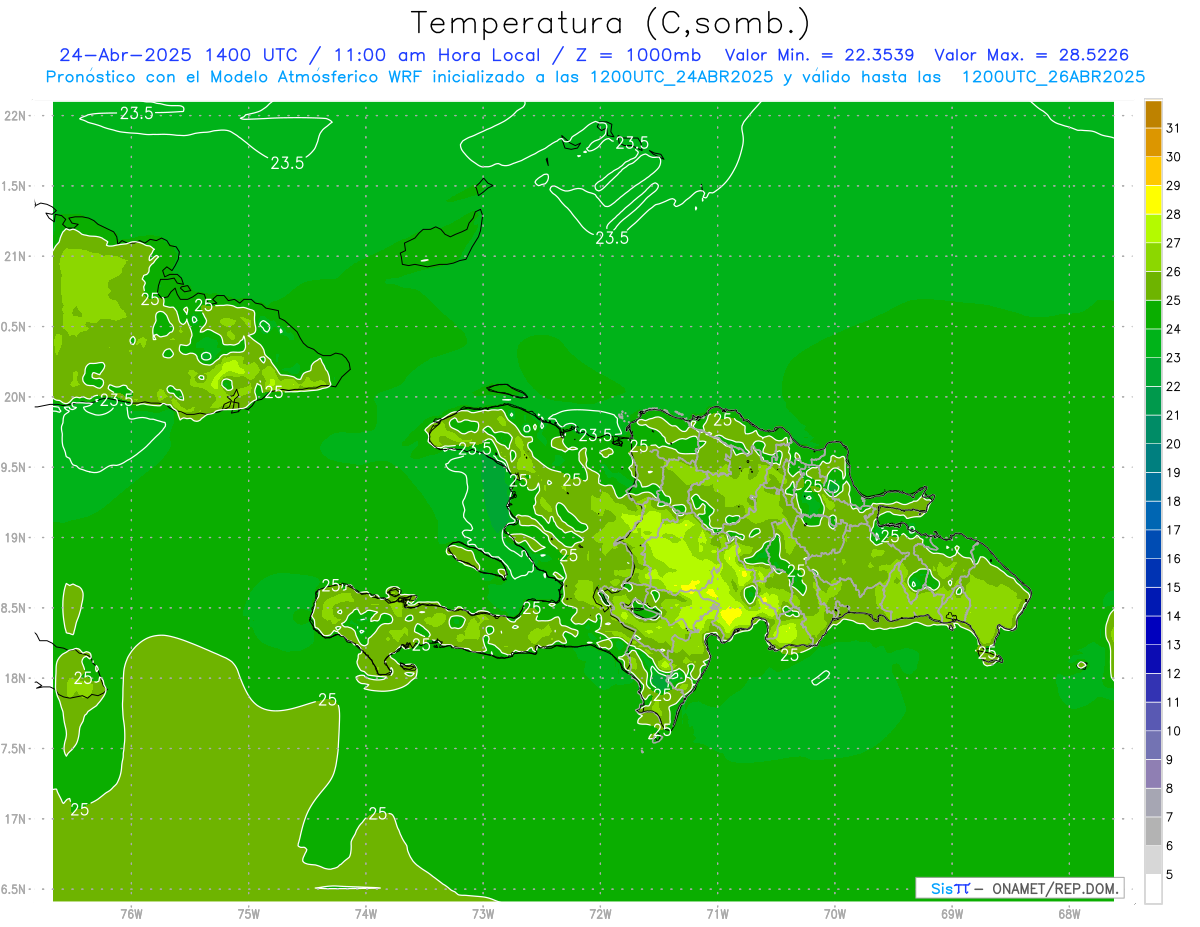Click color scale label '22'
The width and height of the screenshot is (1200, 927).
point(1174,387)
